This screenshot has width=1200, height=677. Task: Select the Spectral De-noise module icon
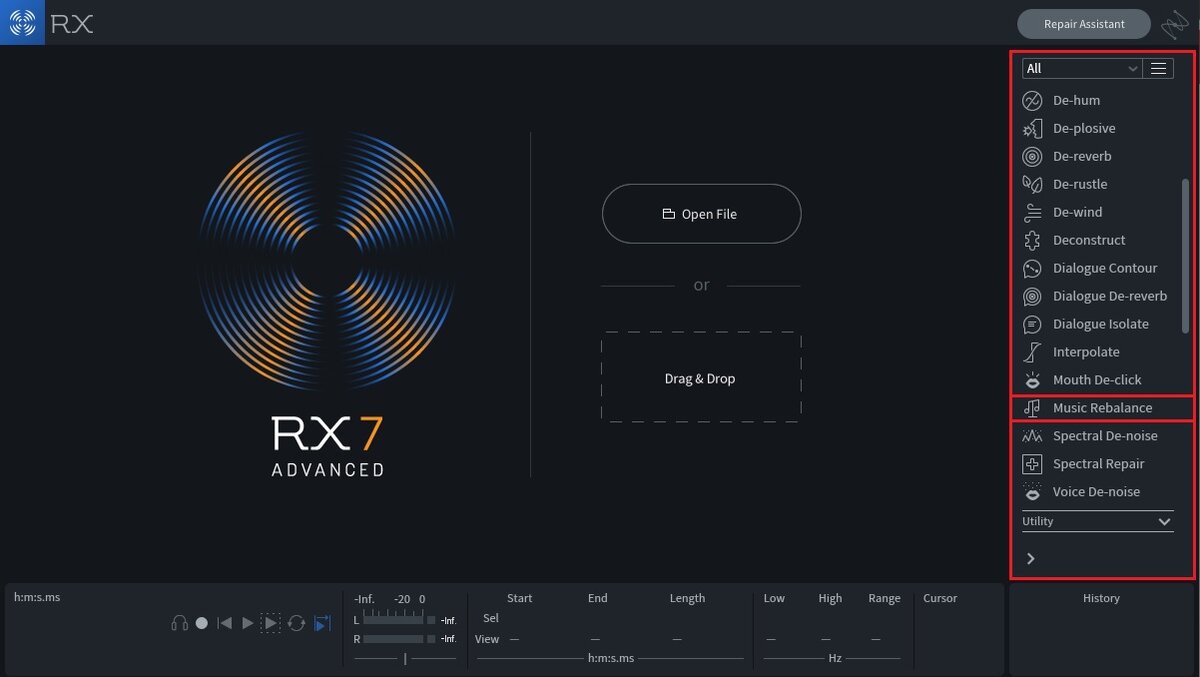(x=1032, y=436)
